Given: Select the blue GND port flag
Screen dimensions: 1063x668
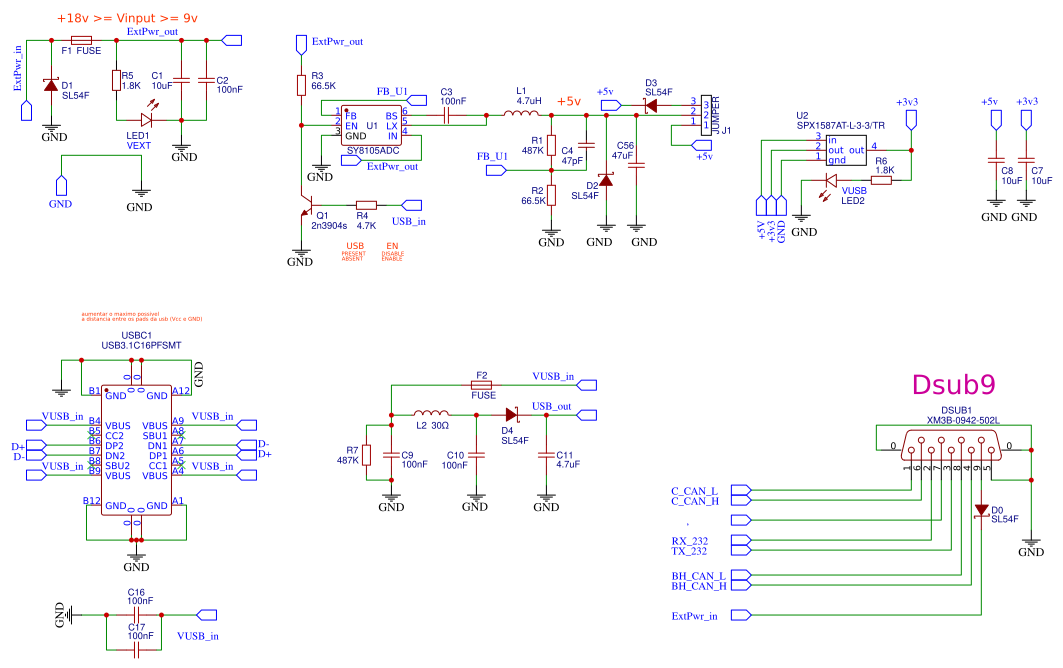Looking at the screenshot, I should coord(61,185).
